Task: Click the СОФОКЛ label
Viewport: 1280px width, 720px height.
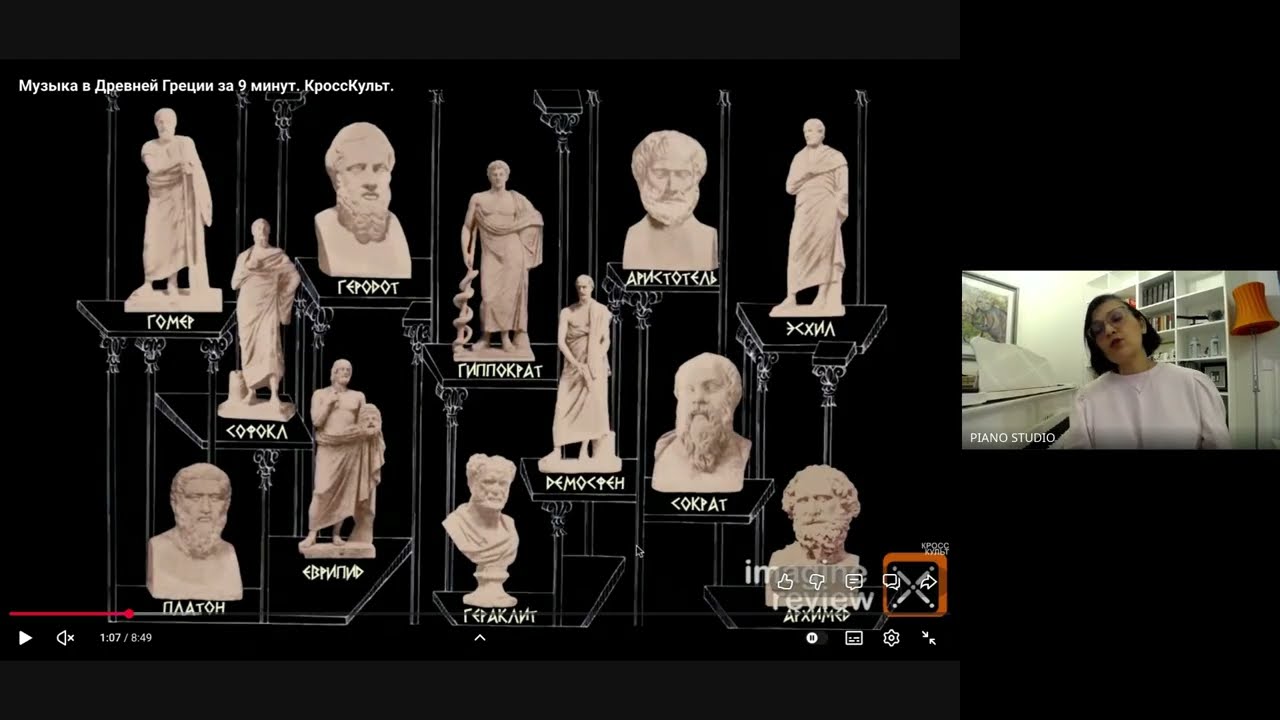Action: tap(256, 432)
